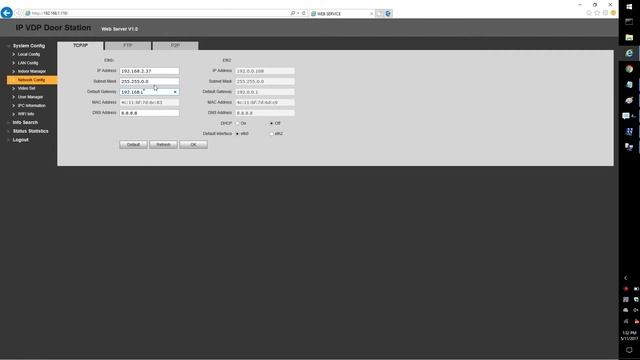The image size is (640, 360).
Task: Launch Google Chrome from the taskbar
Action: pyautogui.click(x=629, y=69)
